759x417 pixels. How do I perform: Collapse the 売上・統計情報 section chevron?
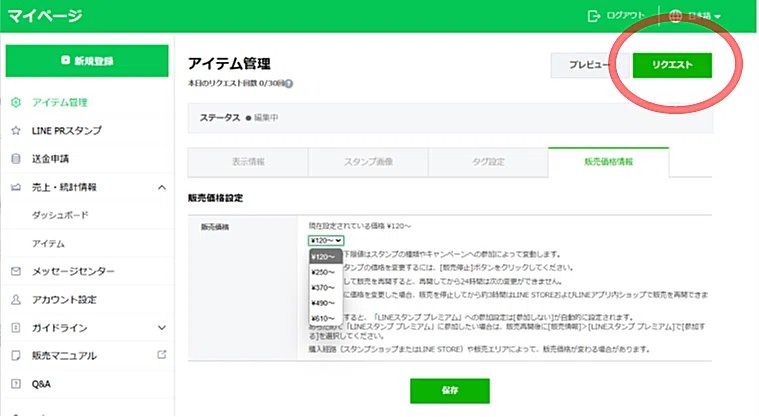(162, 187)
